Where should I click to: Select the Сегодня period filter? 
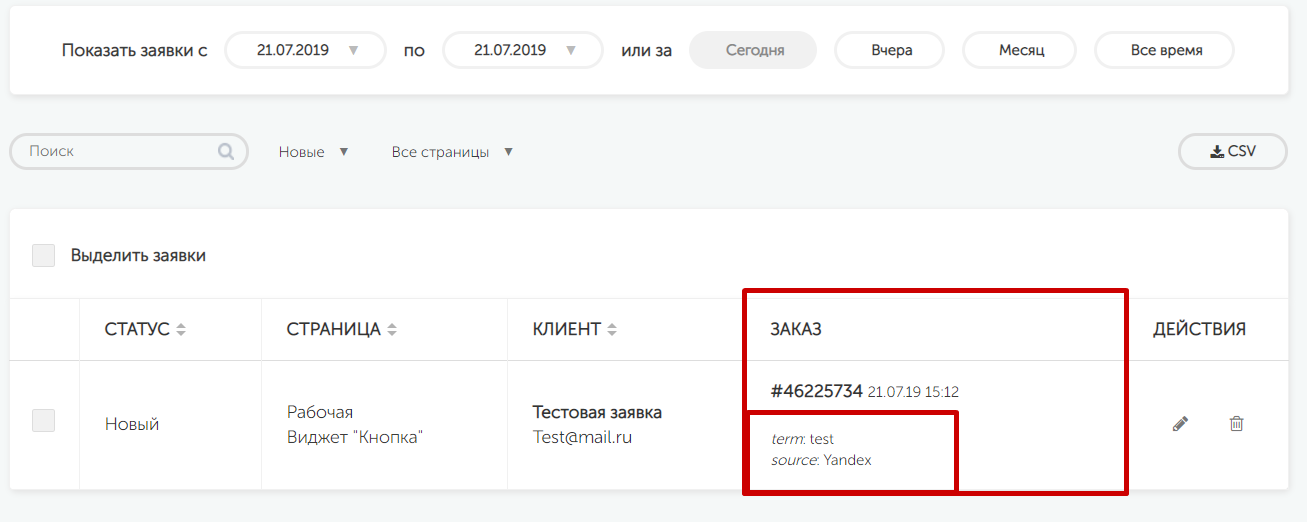[x=754, y=50]
